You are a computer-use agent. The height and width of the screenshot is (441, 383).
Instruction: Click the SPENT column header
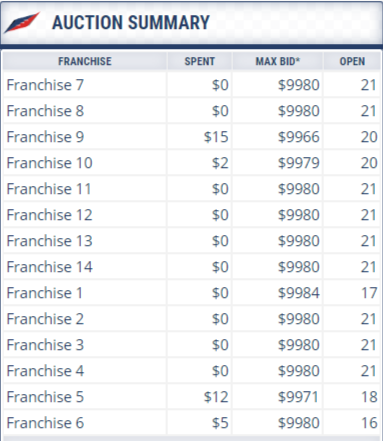(x=200, y=61)
